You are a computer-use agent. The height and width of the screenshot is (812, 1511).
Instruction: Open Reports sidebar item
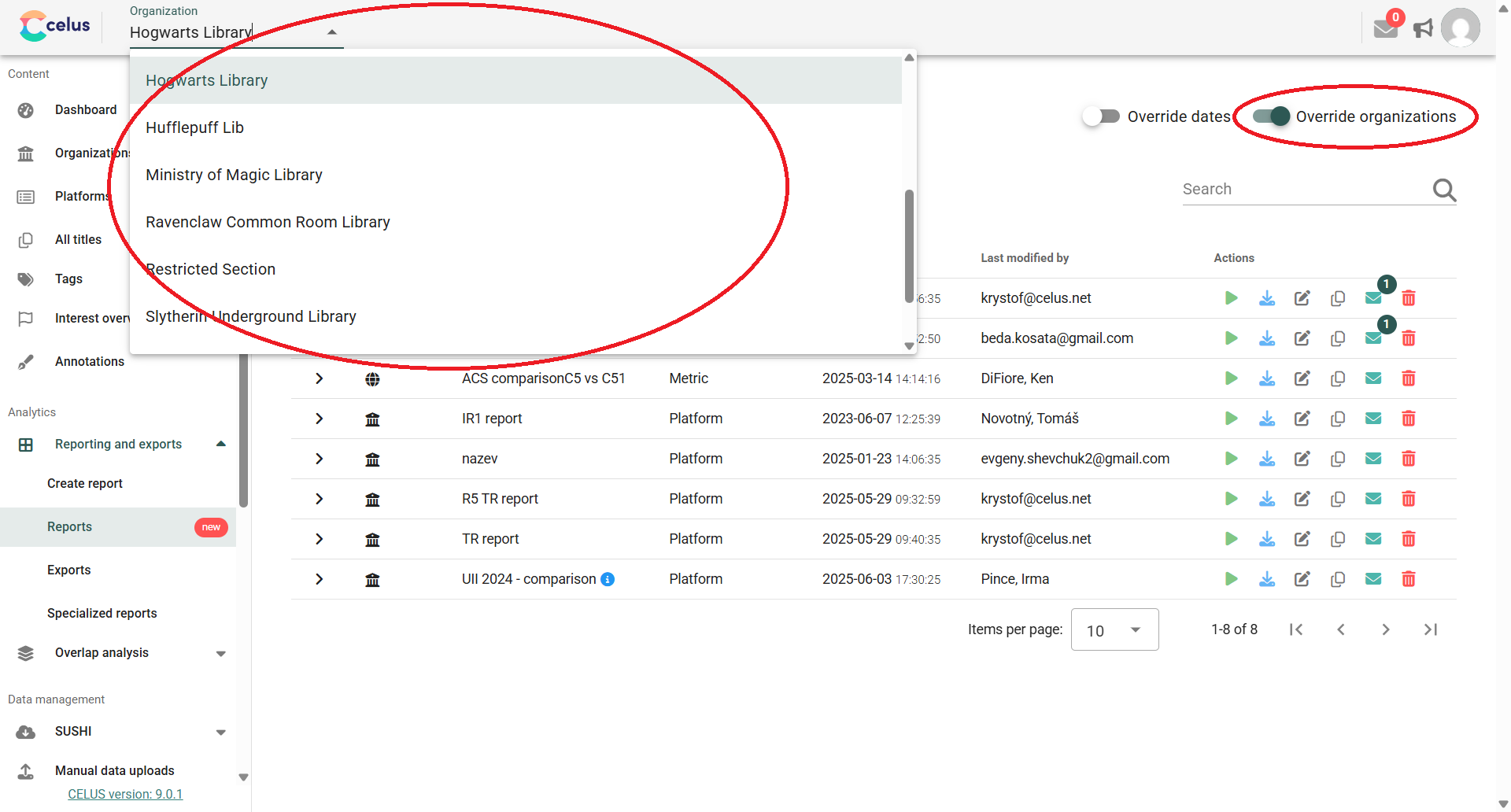118,527
